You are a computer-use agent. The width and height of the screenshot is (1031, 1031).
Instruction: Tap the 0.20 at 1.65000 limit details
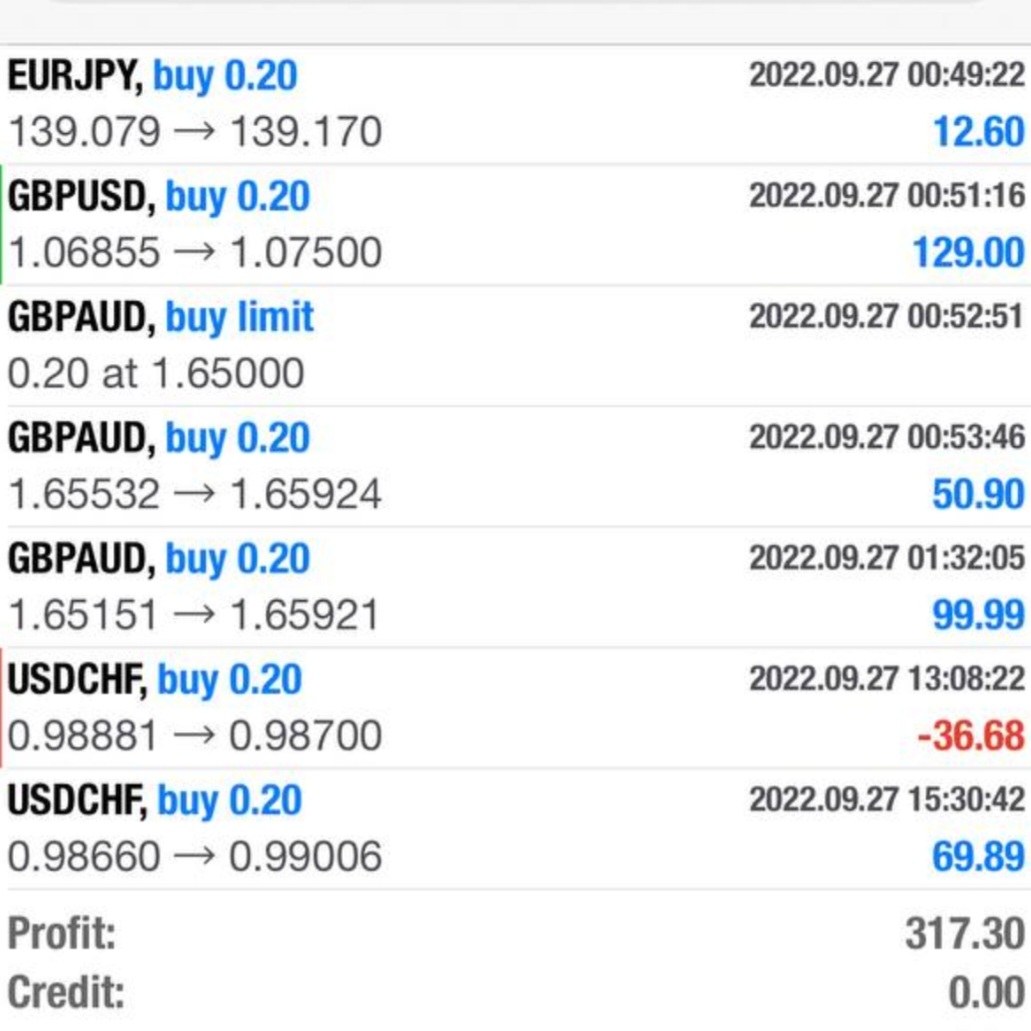[x=156, y=373]
